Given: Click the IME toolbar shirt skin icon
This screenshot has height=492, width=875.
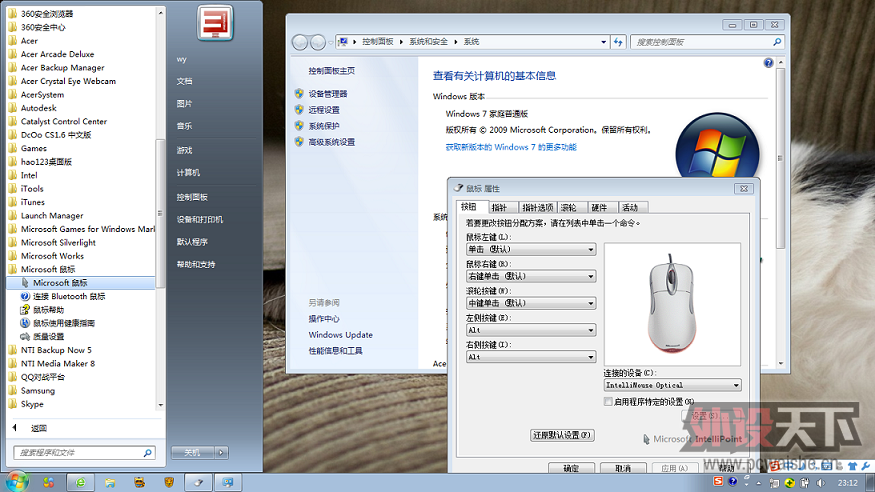Looking at the screenshot, I should 852,466.
